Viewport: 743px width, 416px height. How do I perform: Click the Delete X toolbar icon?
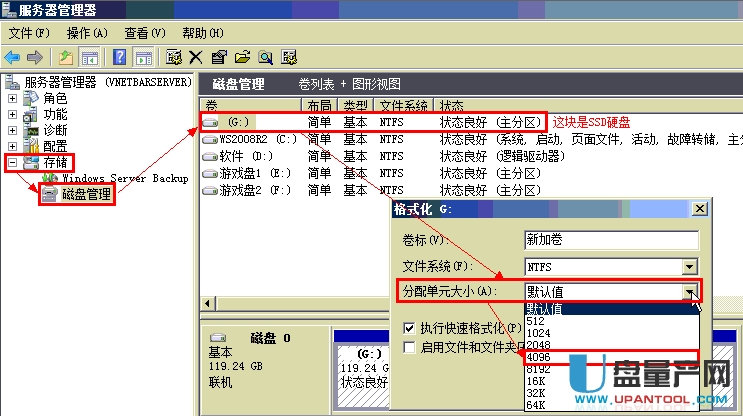pos(195,58)
